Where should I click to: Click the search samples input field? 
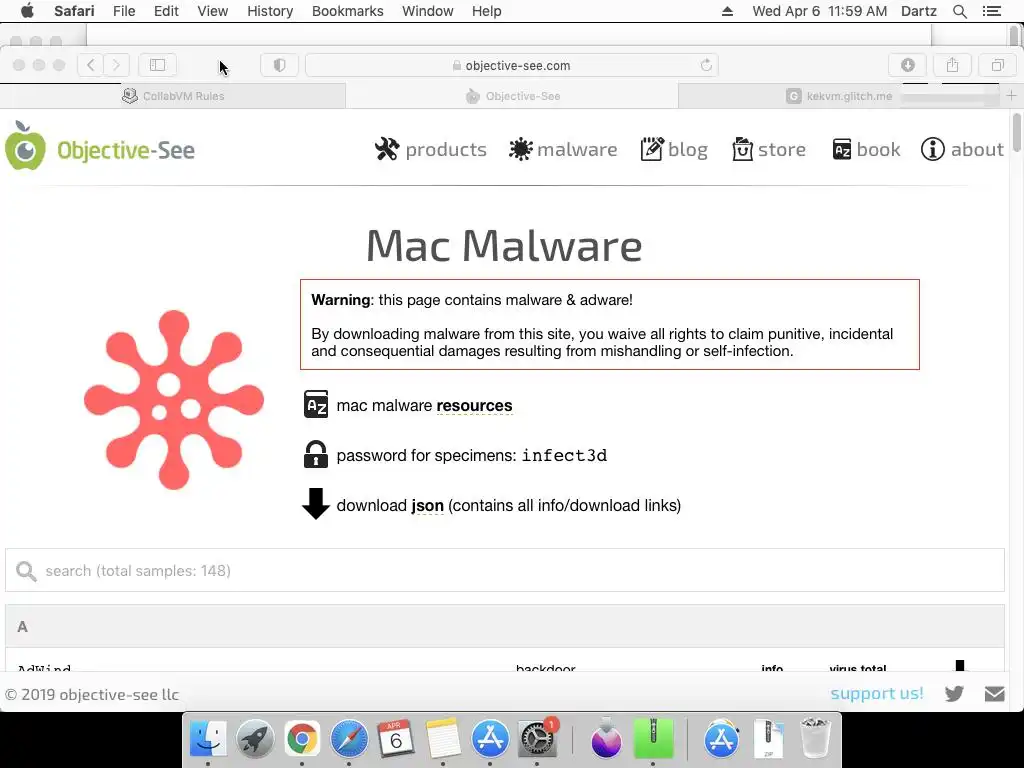[505, 570]
